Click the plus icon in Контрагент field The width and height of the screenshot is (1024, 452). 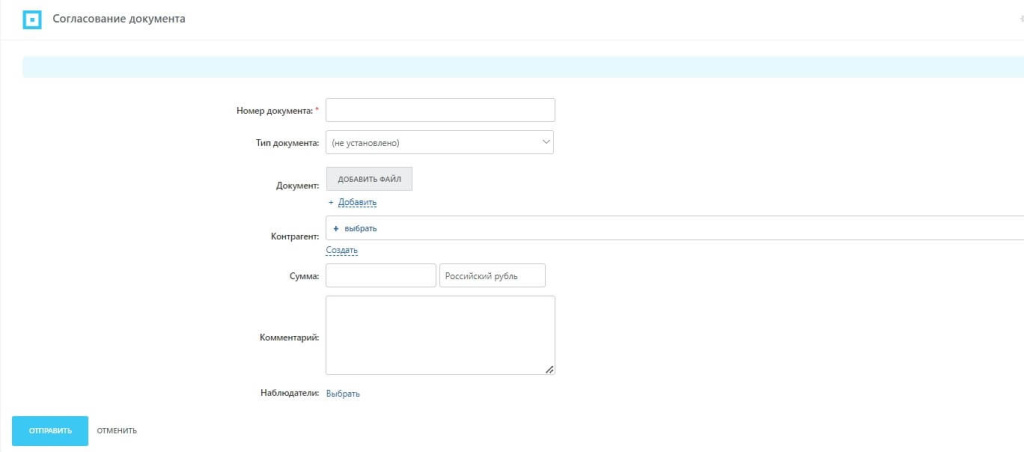coord(335,229)
